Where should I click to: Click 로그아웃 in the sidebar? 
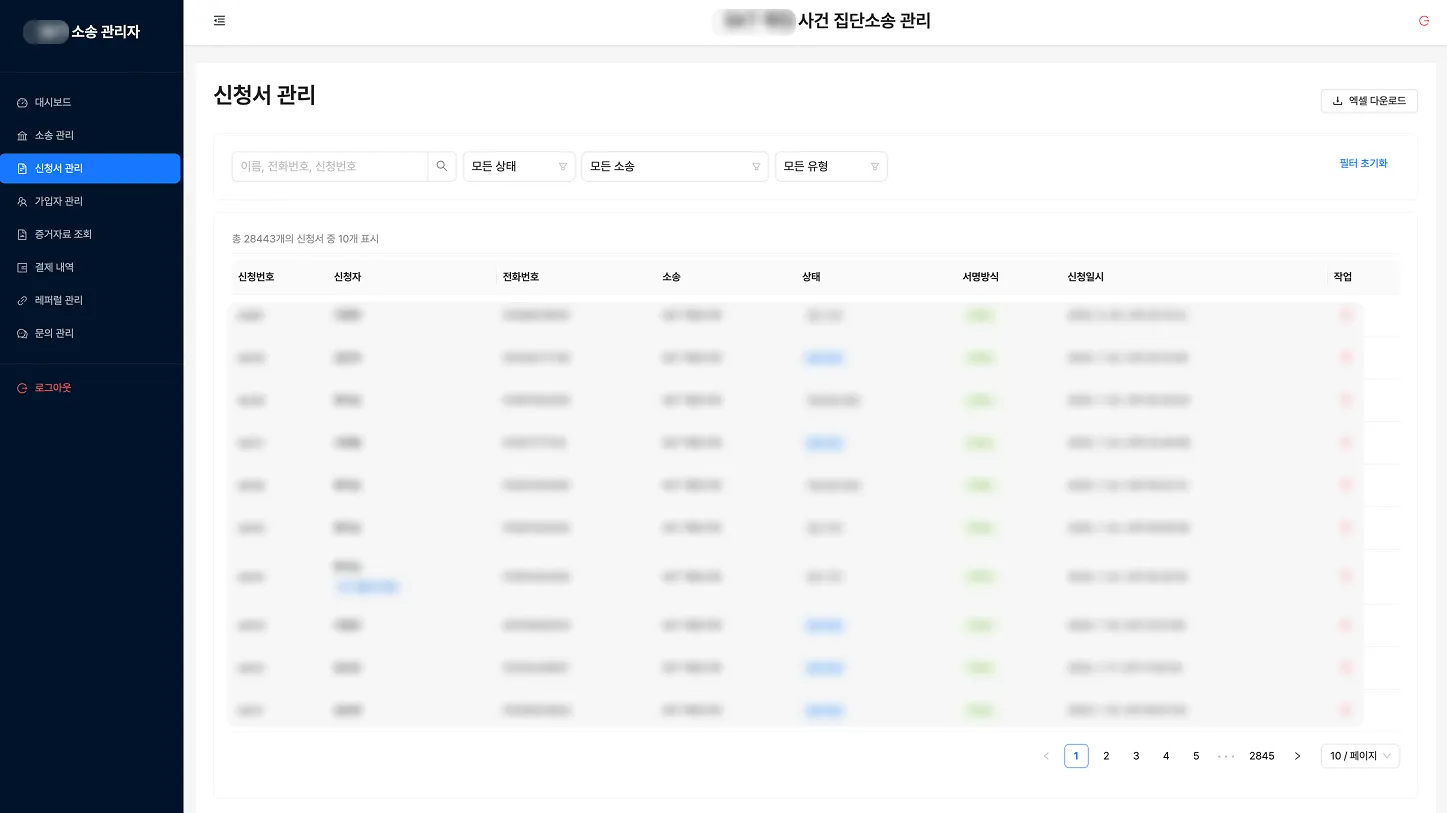(x=91, y=387)
